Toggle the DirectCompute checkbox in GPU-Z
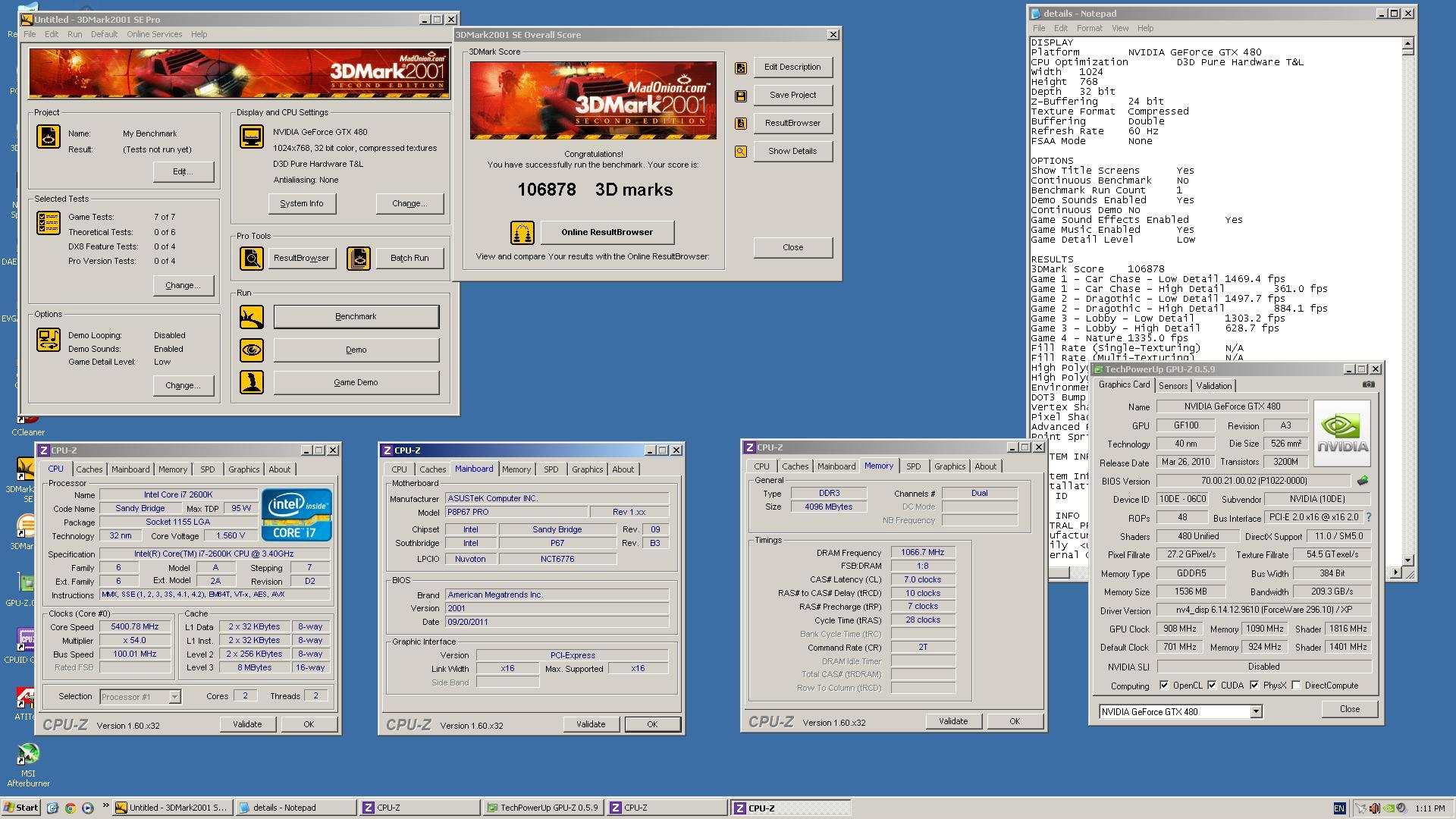The width and height of the screenshot is (1456, 819). (x=1297, y=685)
